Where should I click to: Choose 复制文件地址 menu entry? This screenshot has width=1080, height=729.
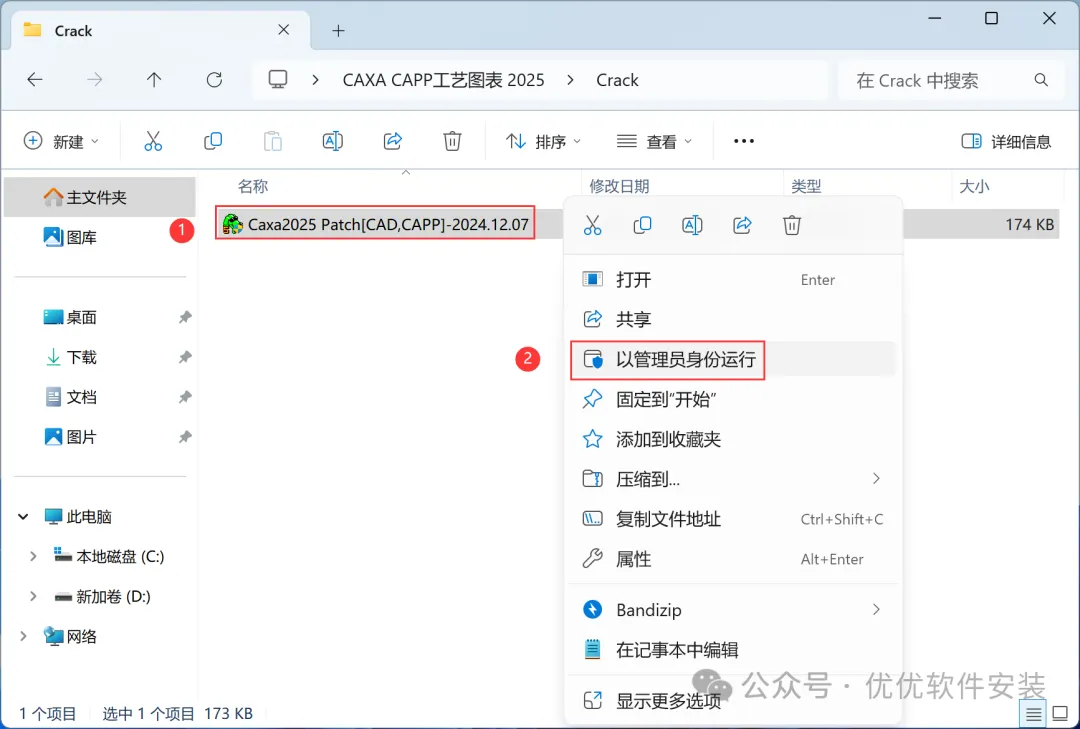[x=734, y=519]
